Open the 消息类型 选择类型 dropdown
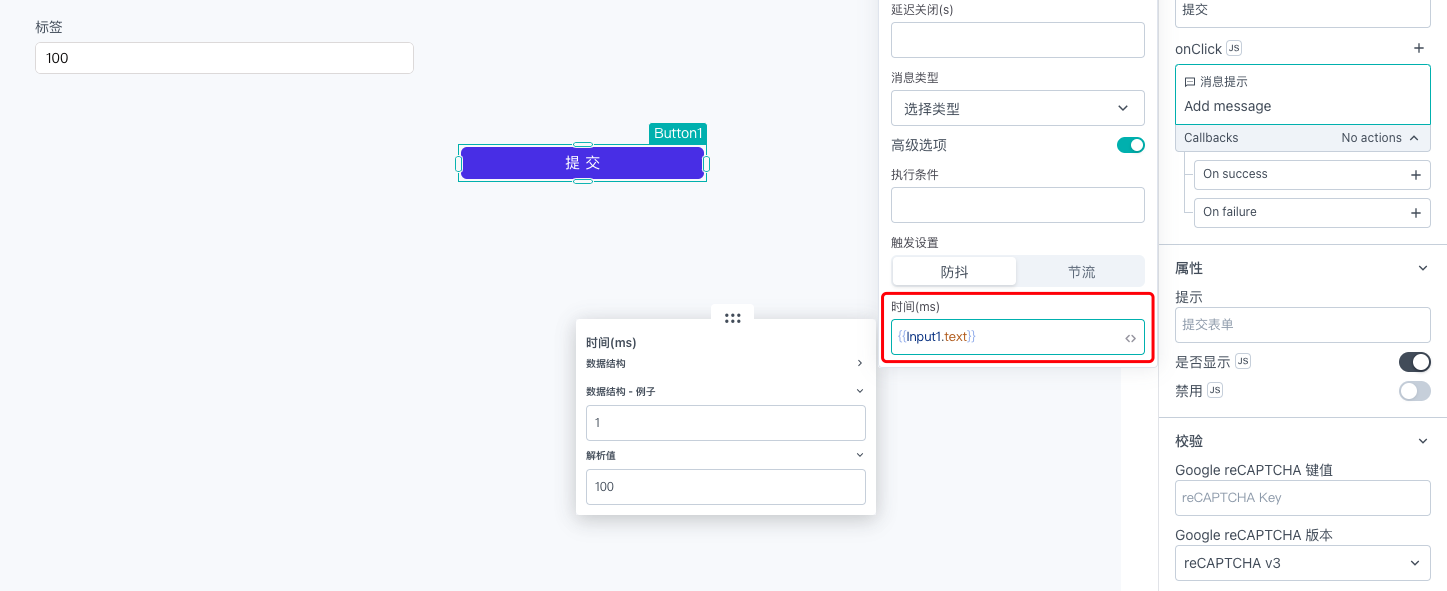The width and height of the screenshot is (1447, 591). [x=1017, y=108]
